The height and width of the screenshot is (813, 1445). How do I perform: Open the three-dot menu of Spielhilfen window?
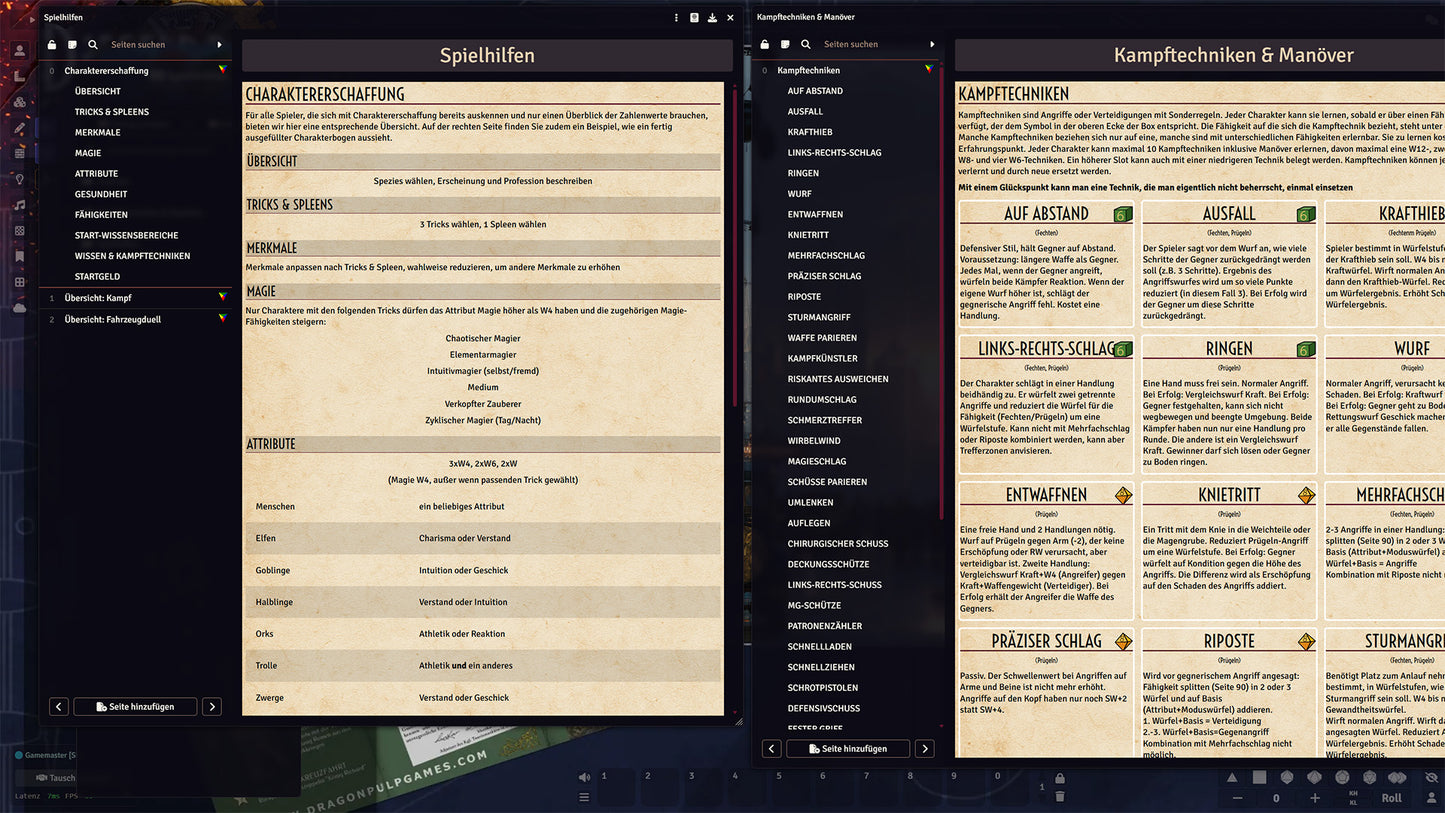pyautogui.click(x=676, y=18)
